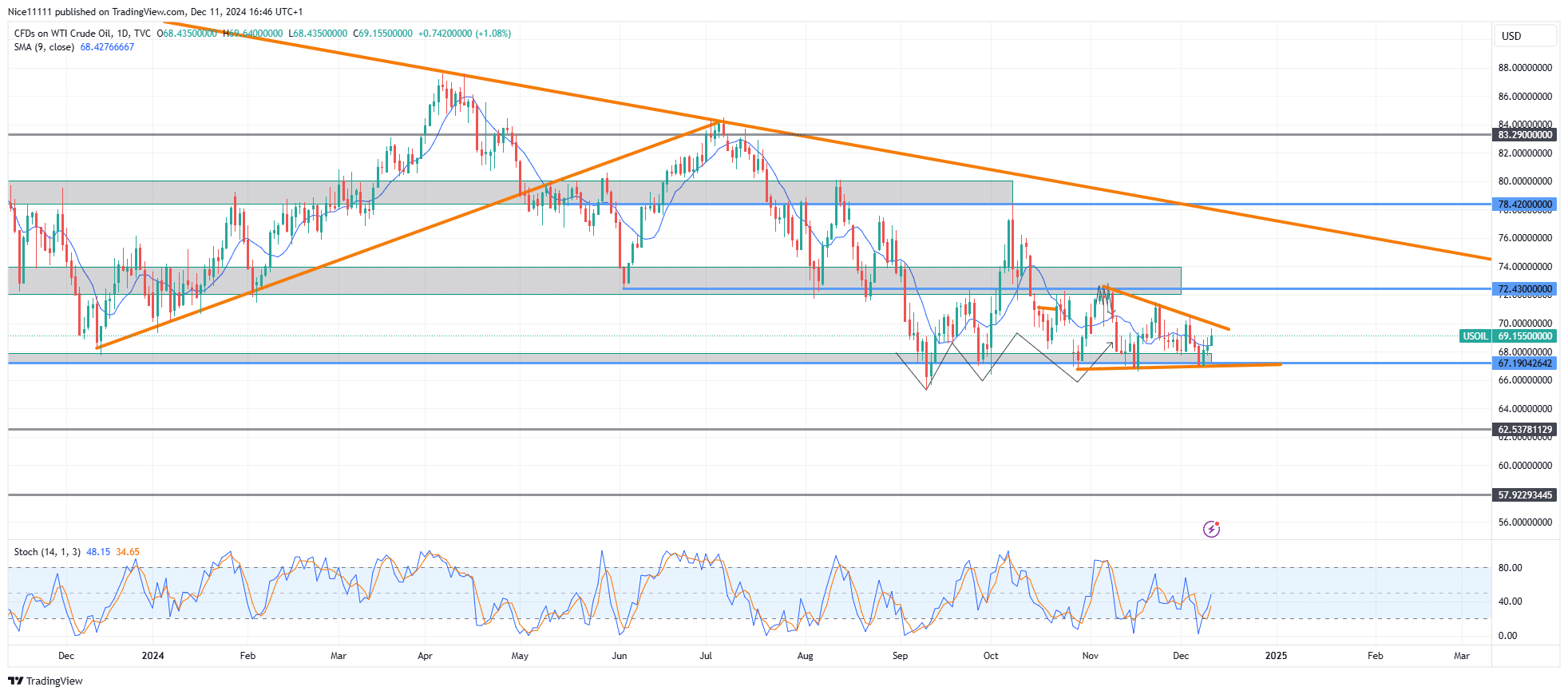Select the 62.53781129 price level label
Image resolution: width=1568 pixels, height=695 pixels.
1525,430
